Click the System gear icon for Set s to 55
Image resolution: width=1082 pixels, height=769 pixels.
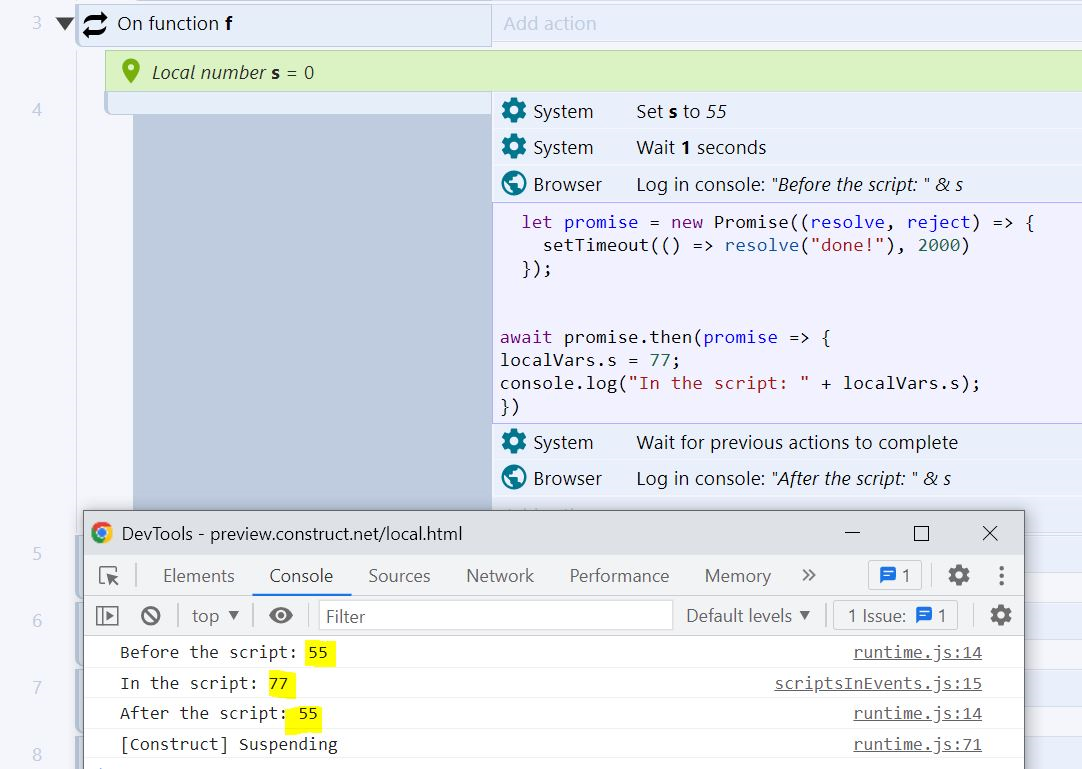coord(513,110)
